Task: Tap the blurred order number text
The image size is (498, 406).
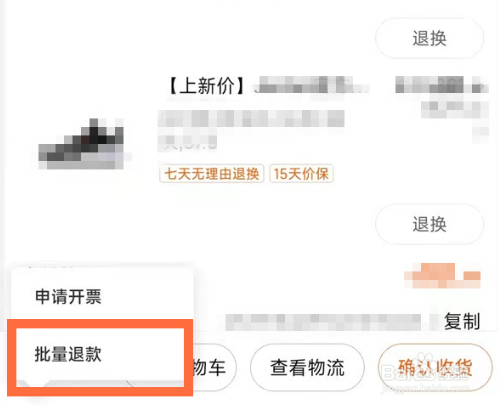Action: (323, 322)
